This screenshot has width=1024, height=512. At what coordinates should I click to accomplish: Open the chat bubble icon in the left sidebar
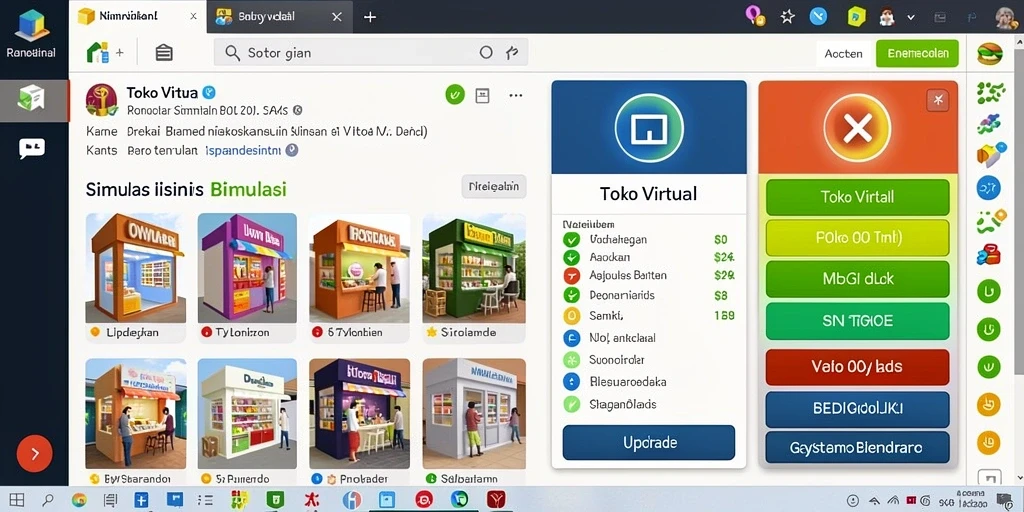point(31,149)
